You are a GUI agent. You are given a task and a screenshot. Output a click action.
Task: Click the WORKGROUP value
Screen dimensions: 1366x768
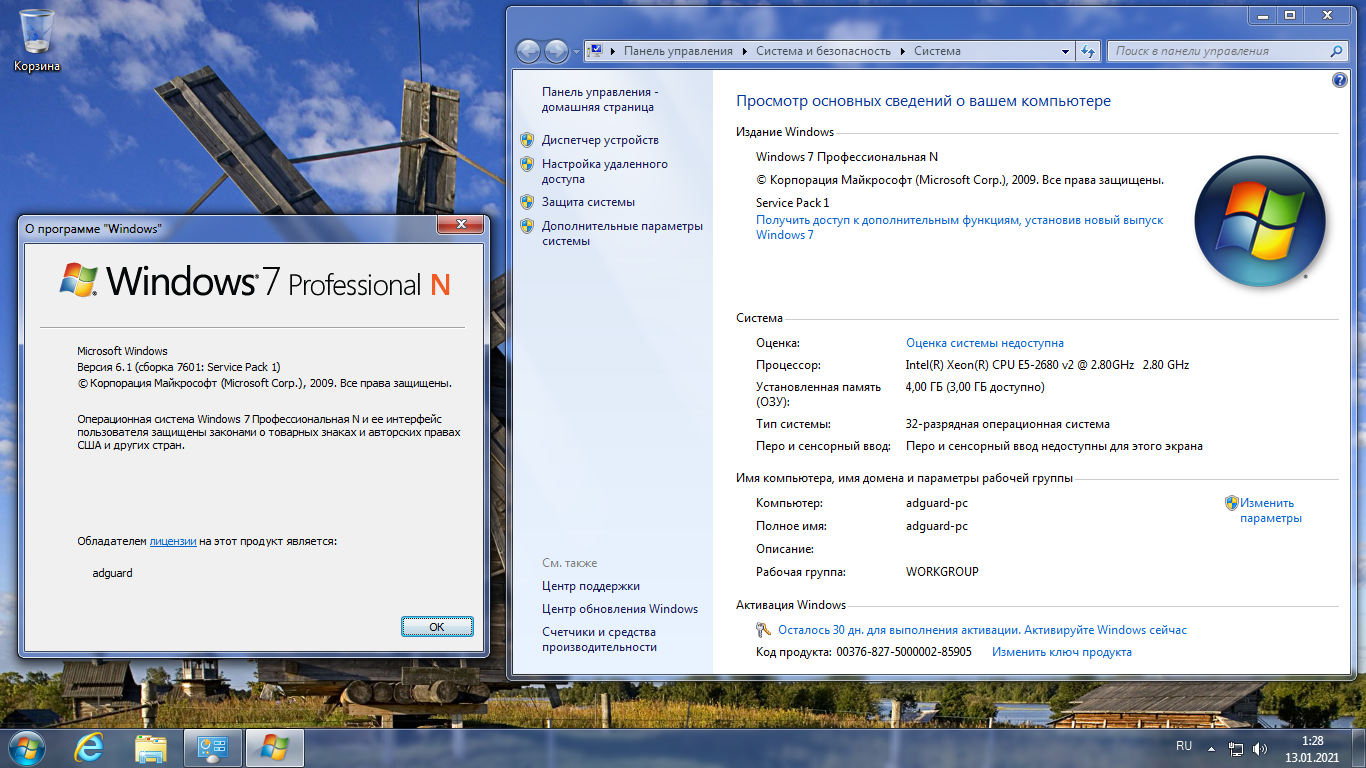[942, 572]
